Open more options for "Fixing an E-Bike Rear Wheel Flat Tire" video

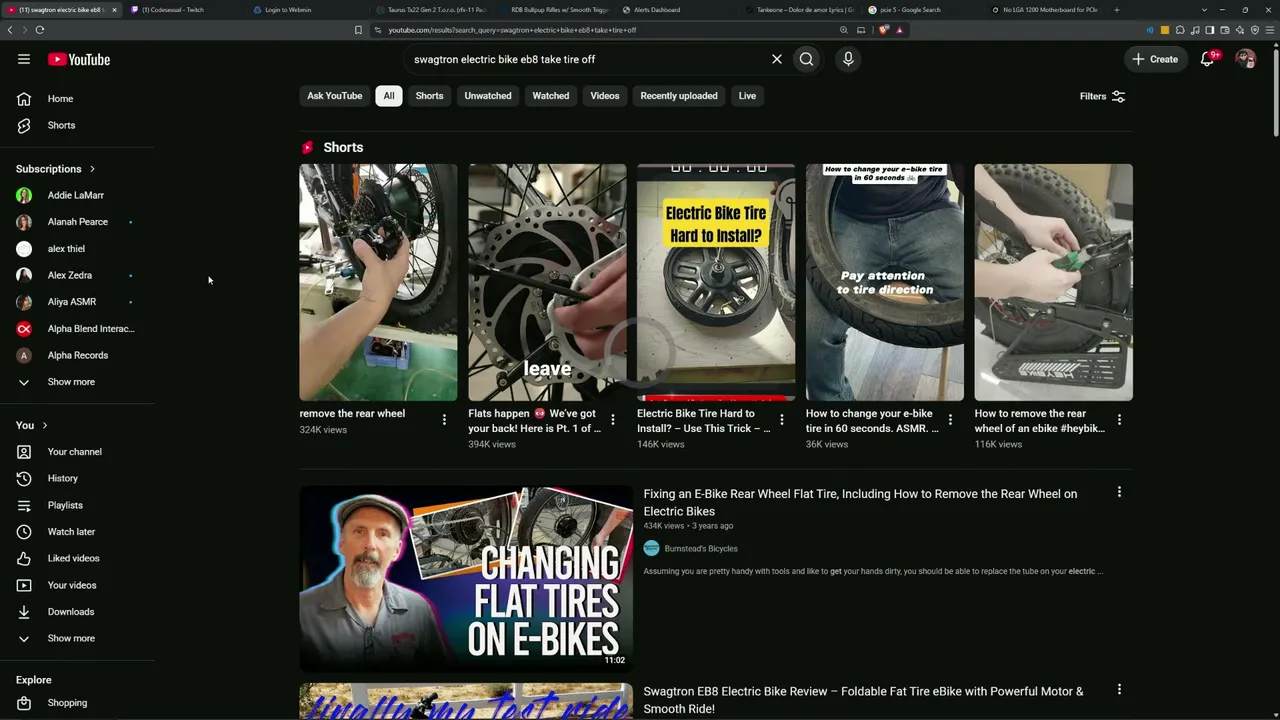tap(1119, 492)
